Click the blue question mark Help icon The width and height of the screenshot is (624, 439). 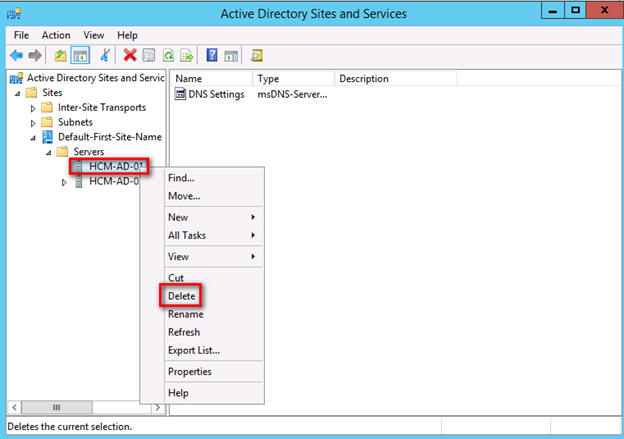click(212, 55)
